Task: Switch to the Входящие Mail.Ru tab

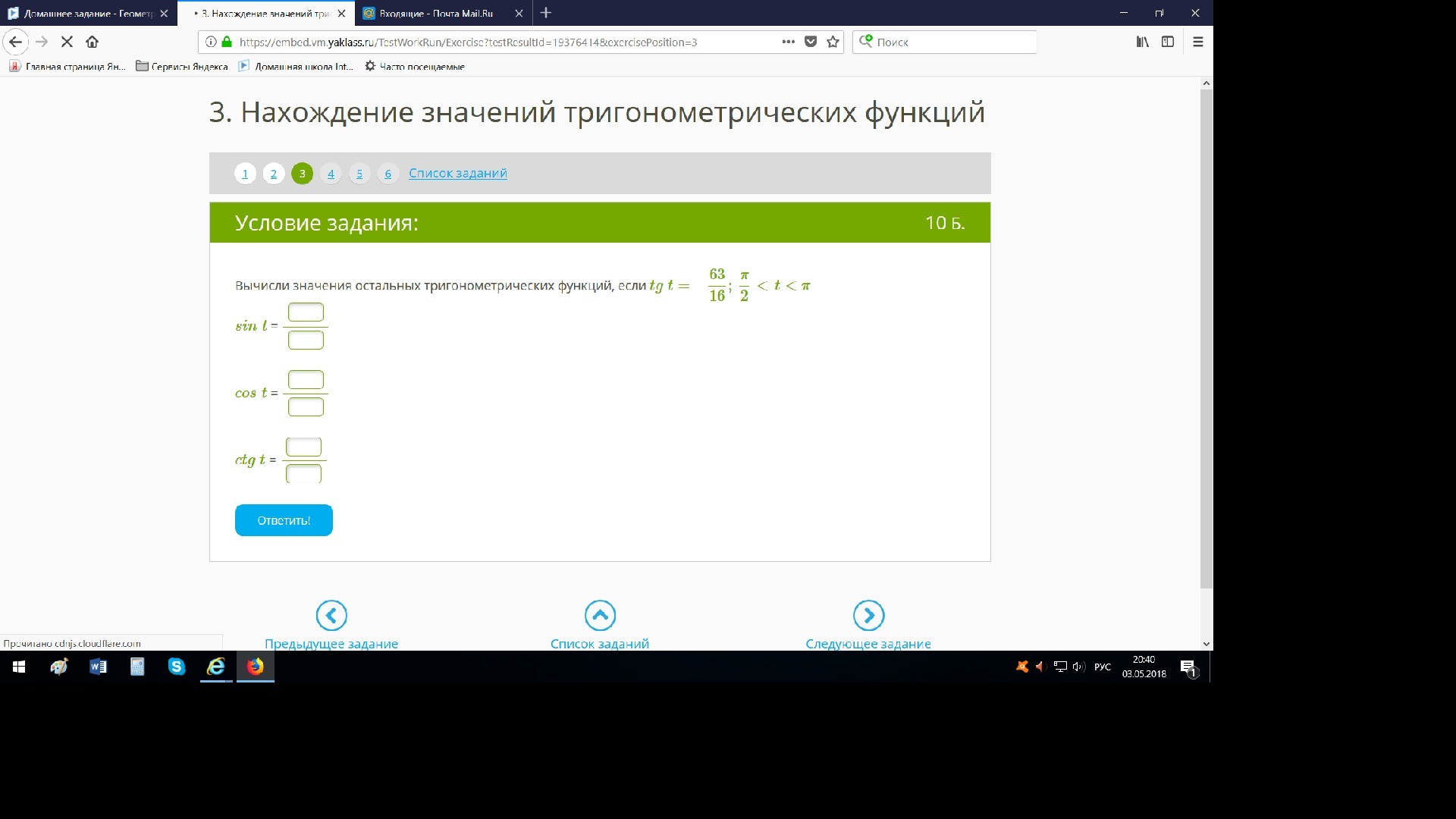Action: coord(436,14)
